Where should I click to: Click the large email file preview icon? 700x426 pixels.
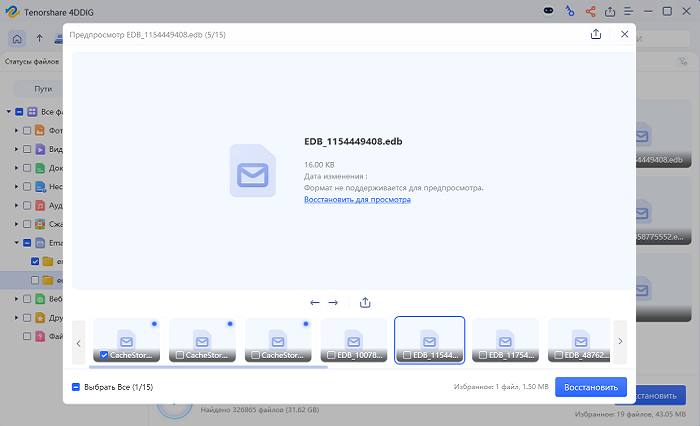253,171
